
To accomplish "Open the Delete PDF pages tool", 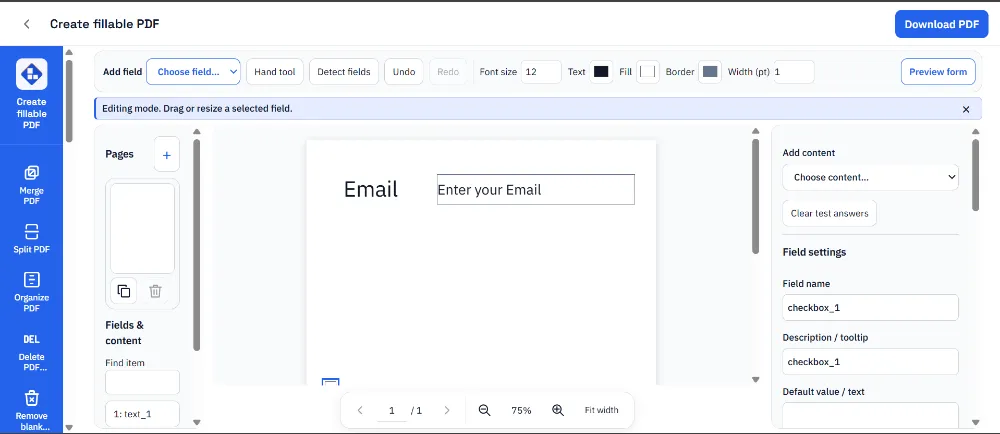I will (31, 354).
